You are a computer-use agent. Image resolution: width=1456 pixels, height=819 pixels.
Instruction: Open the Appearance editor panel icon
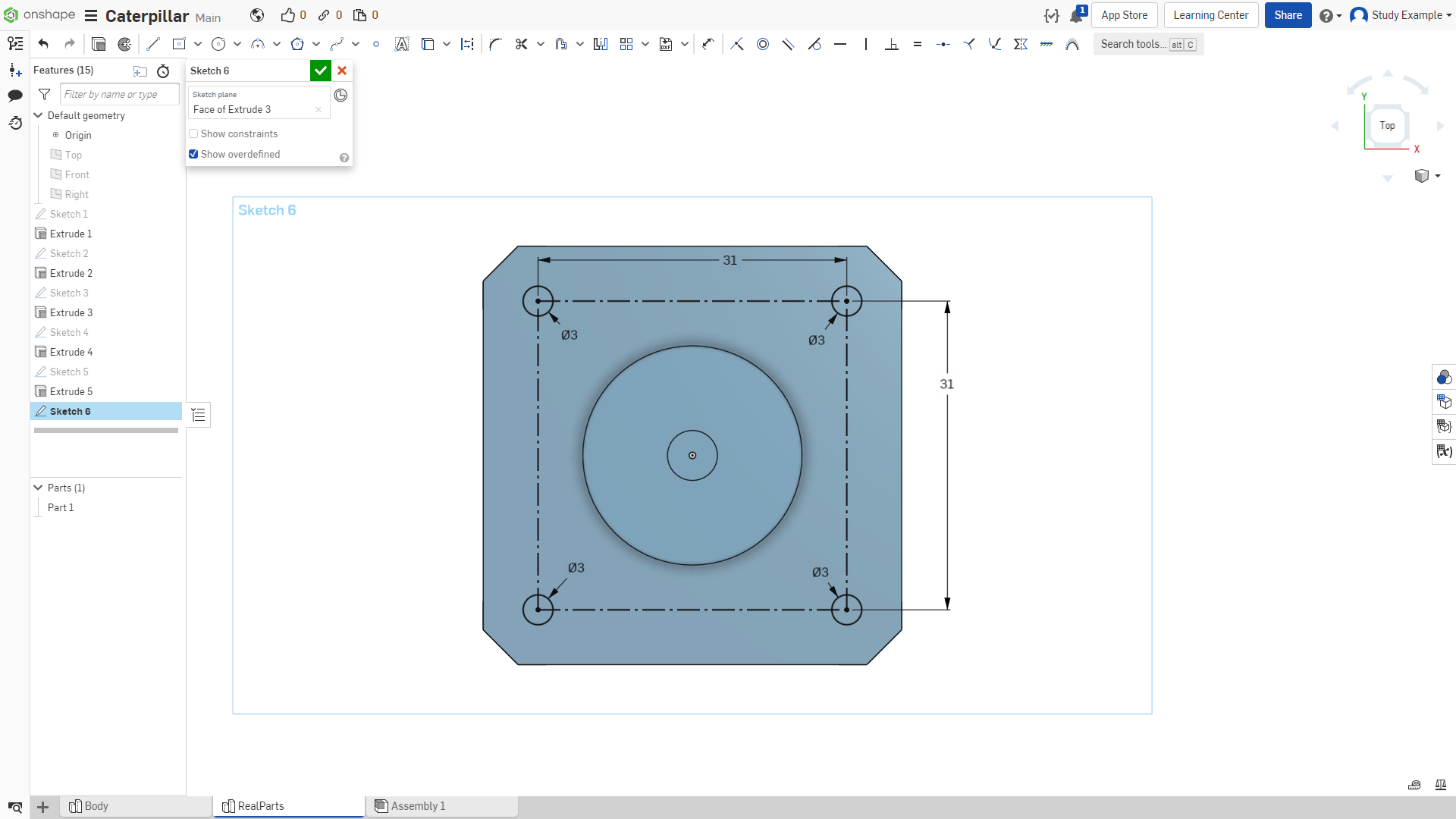point(1444,377)
